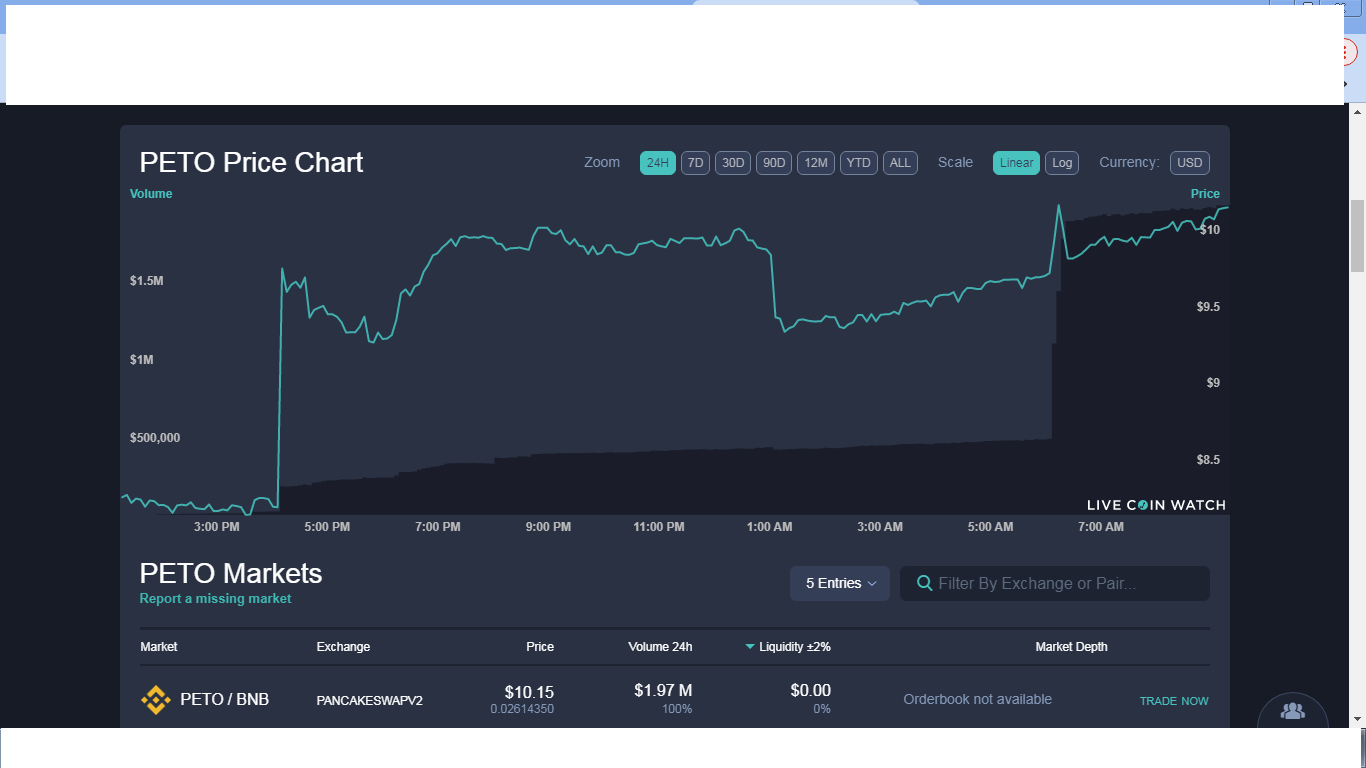Enable Linear chart scale

(1017, 163)
